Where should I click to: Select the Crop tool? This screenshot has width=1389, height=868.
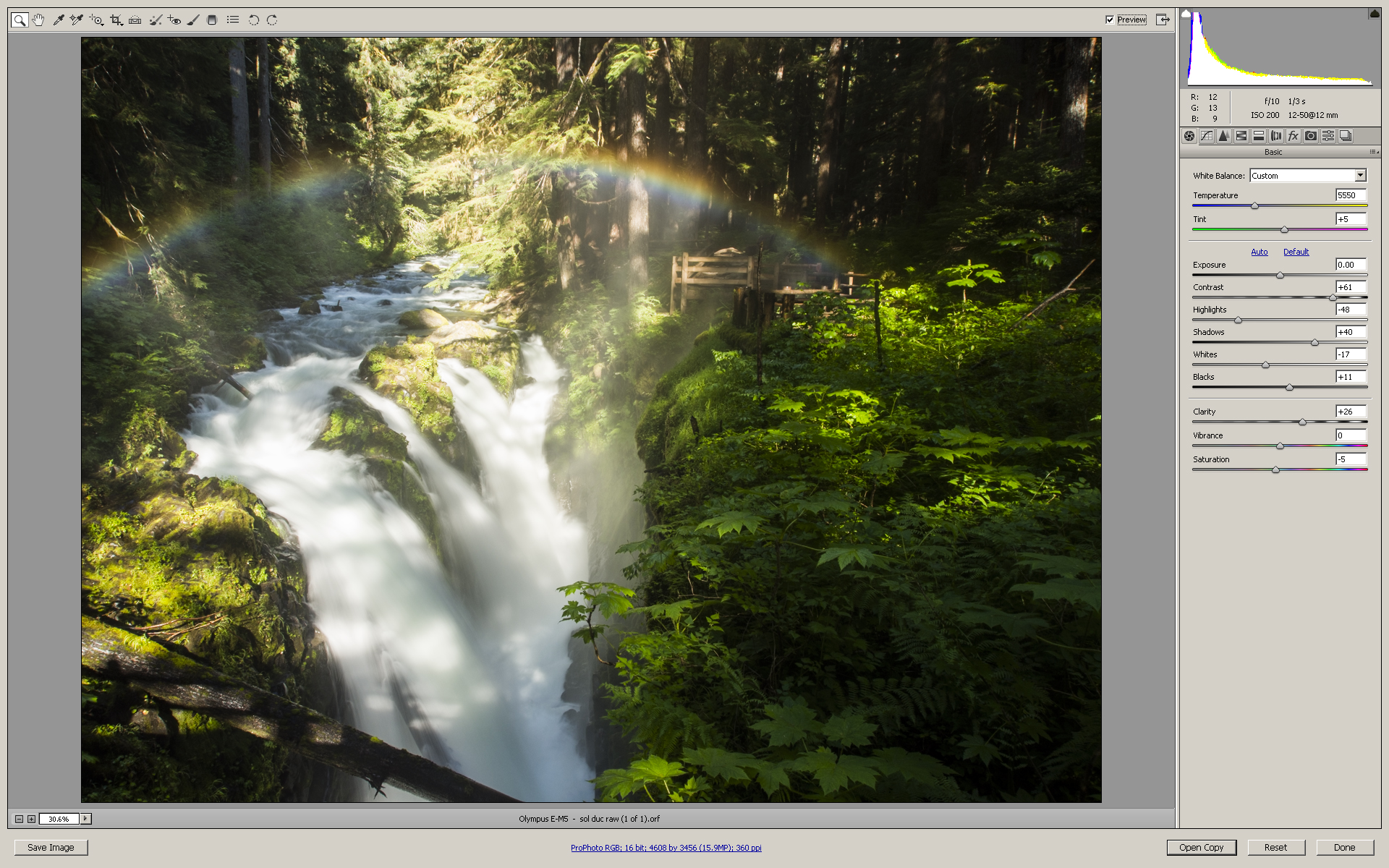click(x=116, y=20)
